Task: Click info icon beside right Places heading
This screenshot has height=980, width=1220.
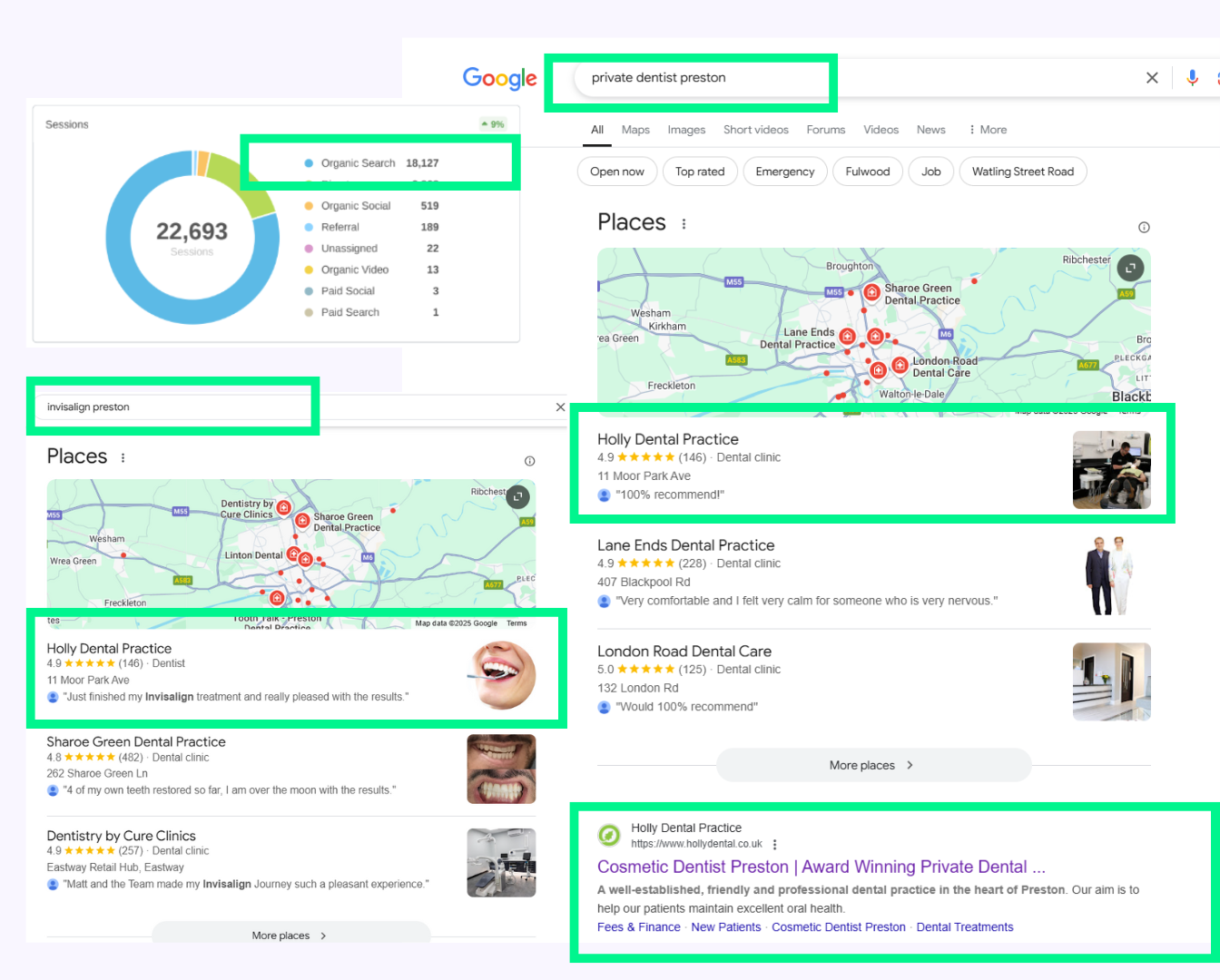Action: (1144, 227)
